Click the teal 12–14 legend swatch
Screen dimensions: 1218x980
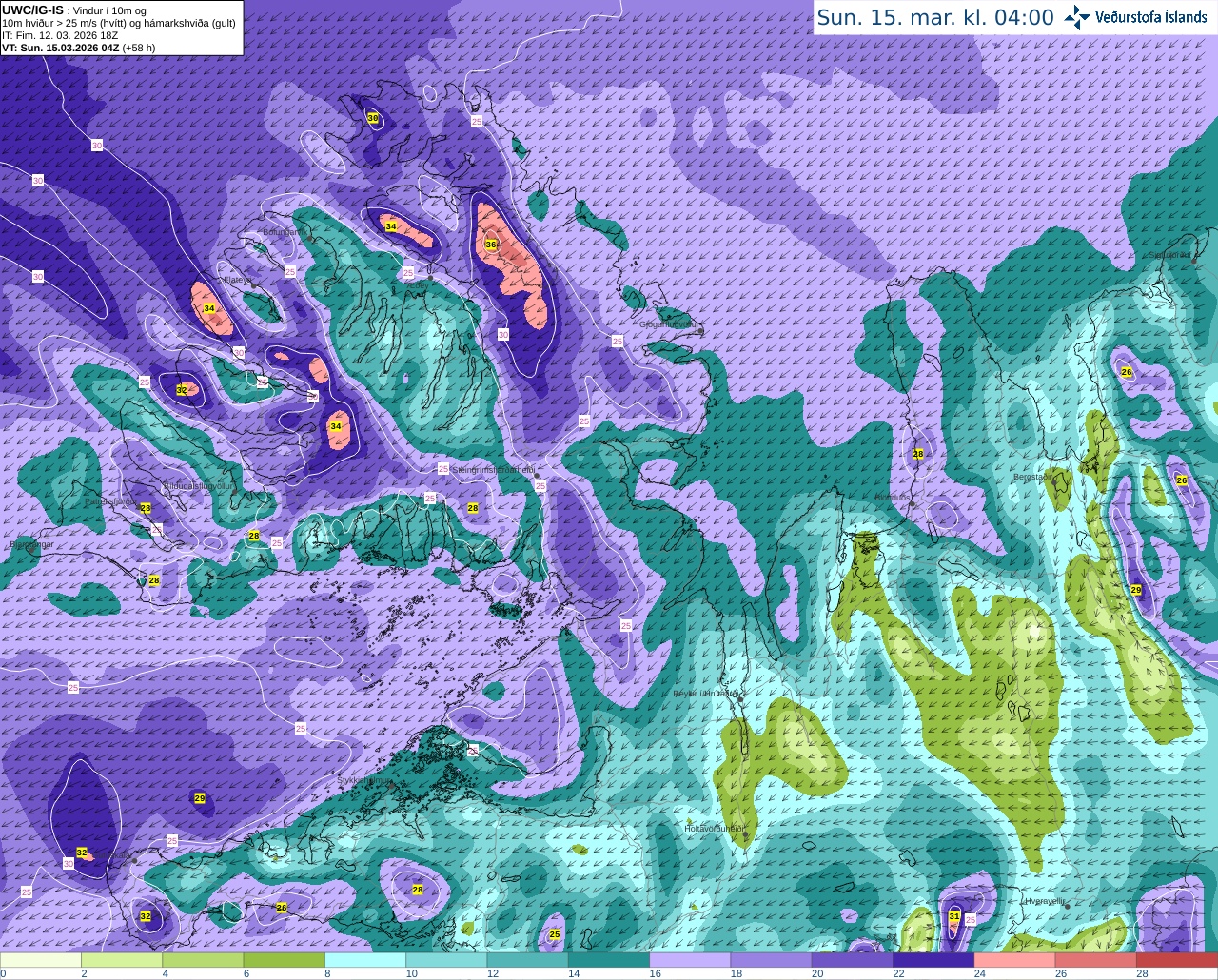click(x=528, y=959)
